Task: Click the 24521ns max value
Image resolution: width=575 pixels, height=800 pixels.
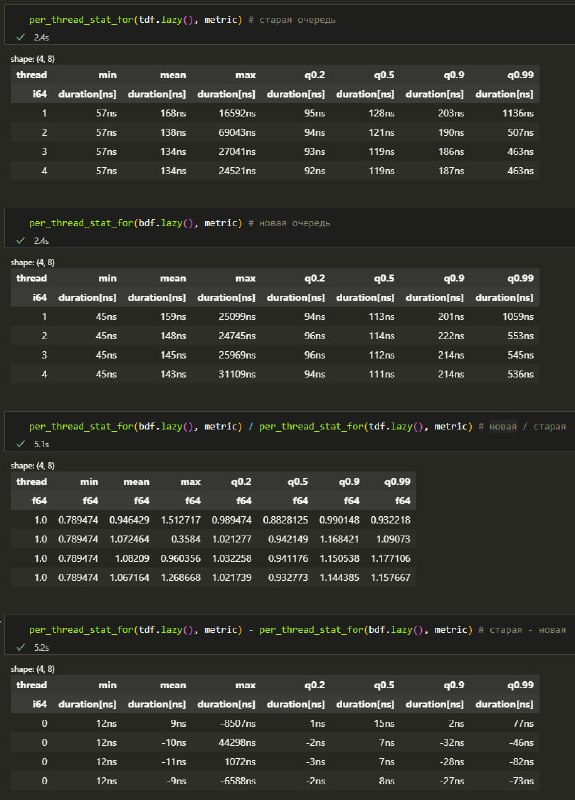Action: pyautogui.click(x=237, y=171)
